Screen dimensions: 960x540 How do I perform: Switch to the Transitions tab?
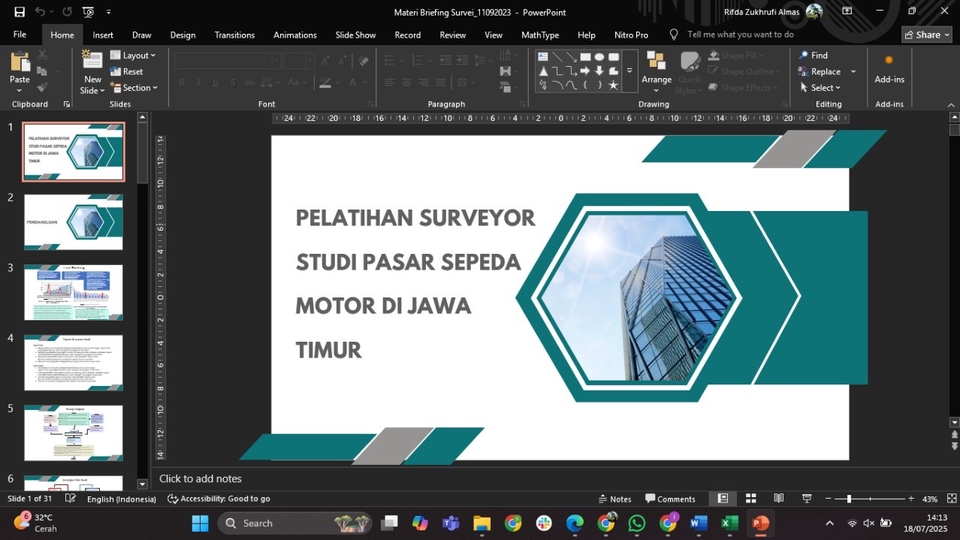pos(234,35)
